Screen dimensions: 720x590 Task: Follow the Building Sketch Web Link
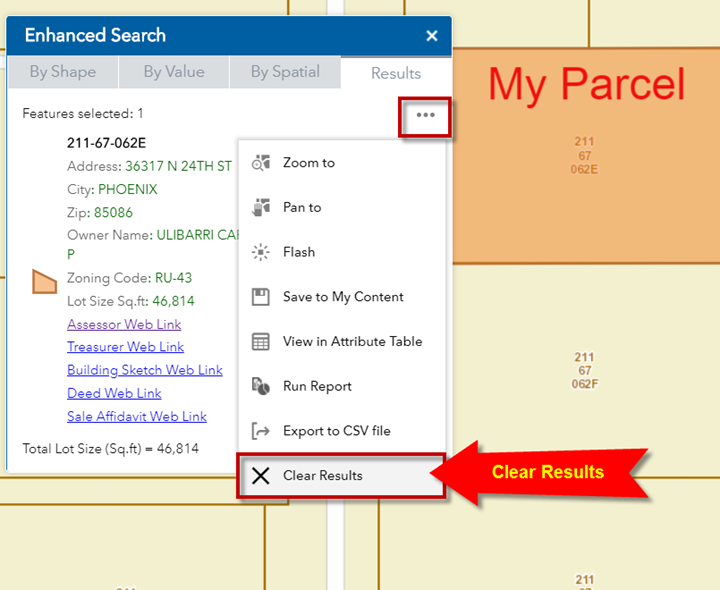tap(144, 370)
